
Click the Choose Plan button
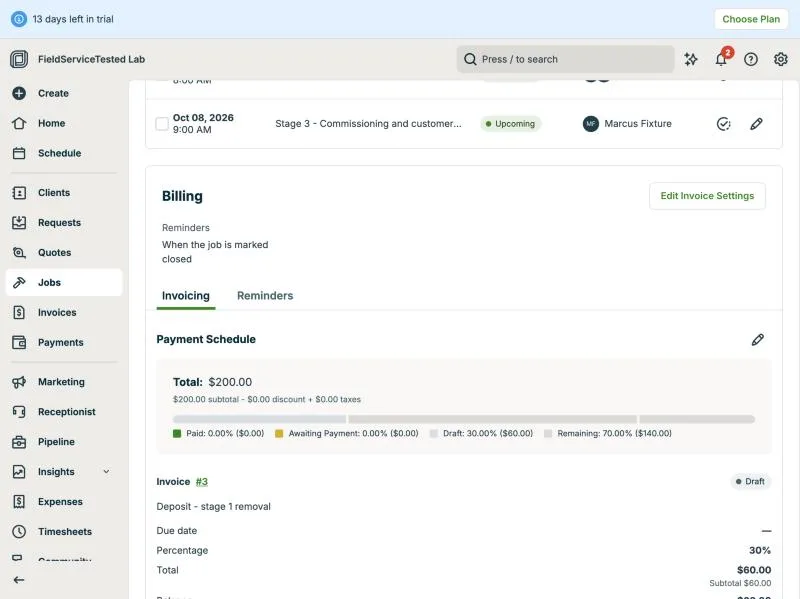(x=751, y=19)
